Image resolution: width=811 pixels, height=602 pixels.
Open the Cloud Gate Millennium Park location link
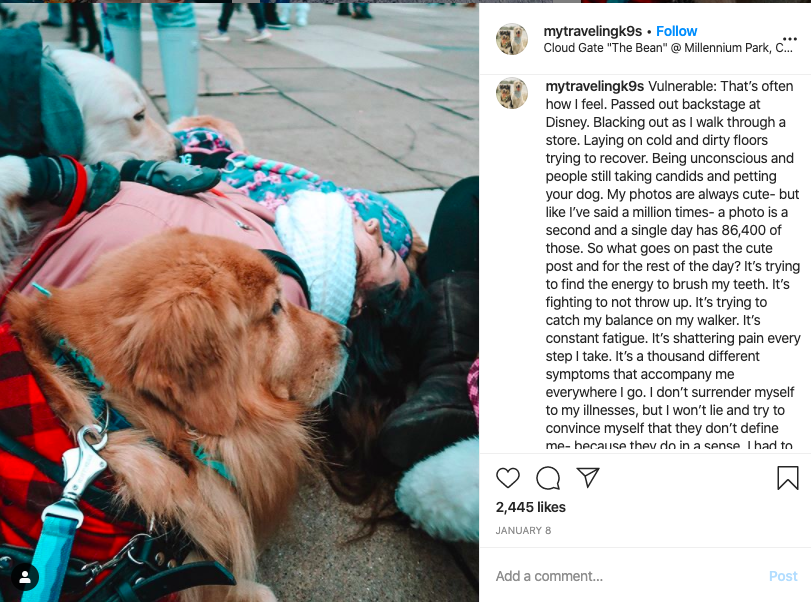668,48
